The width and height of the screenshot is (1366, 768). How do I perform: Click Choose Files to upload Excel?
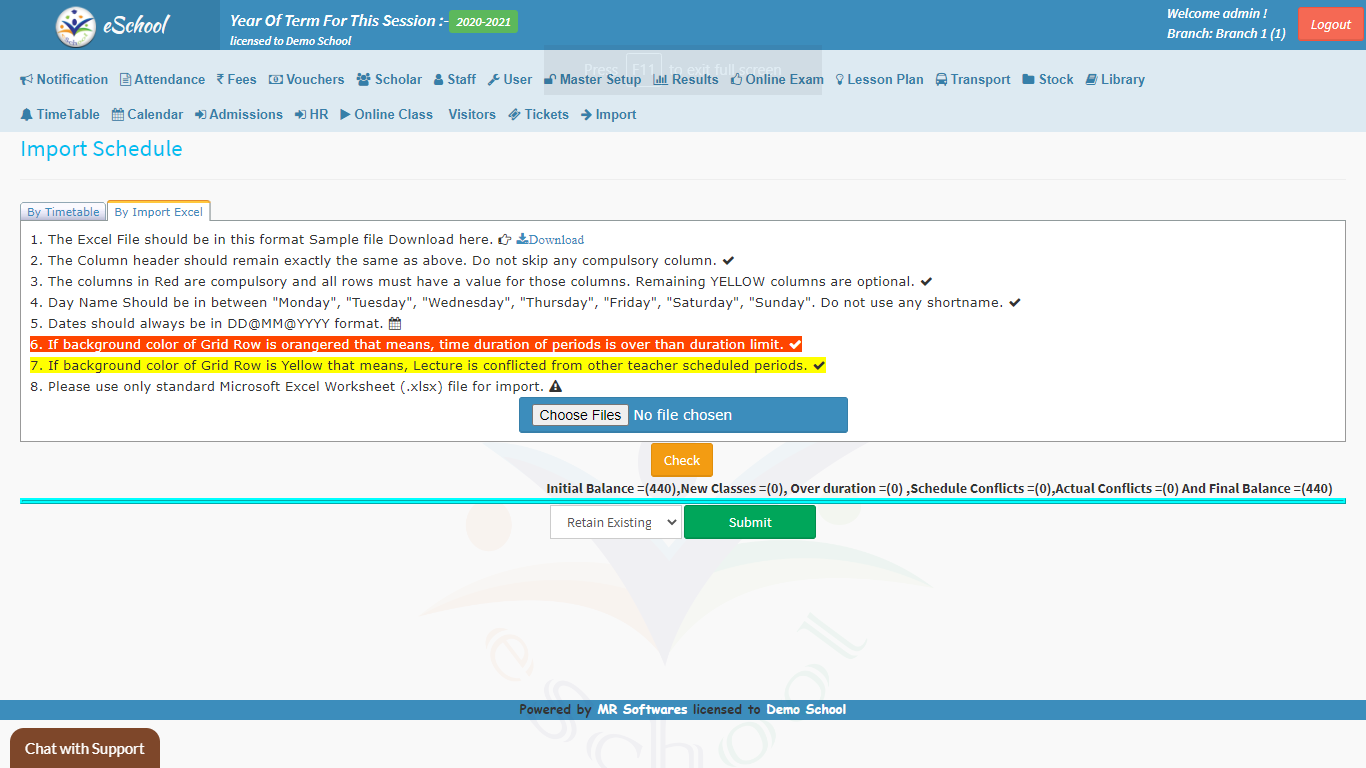point(580,415)
